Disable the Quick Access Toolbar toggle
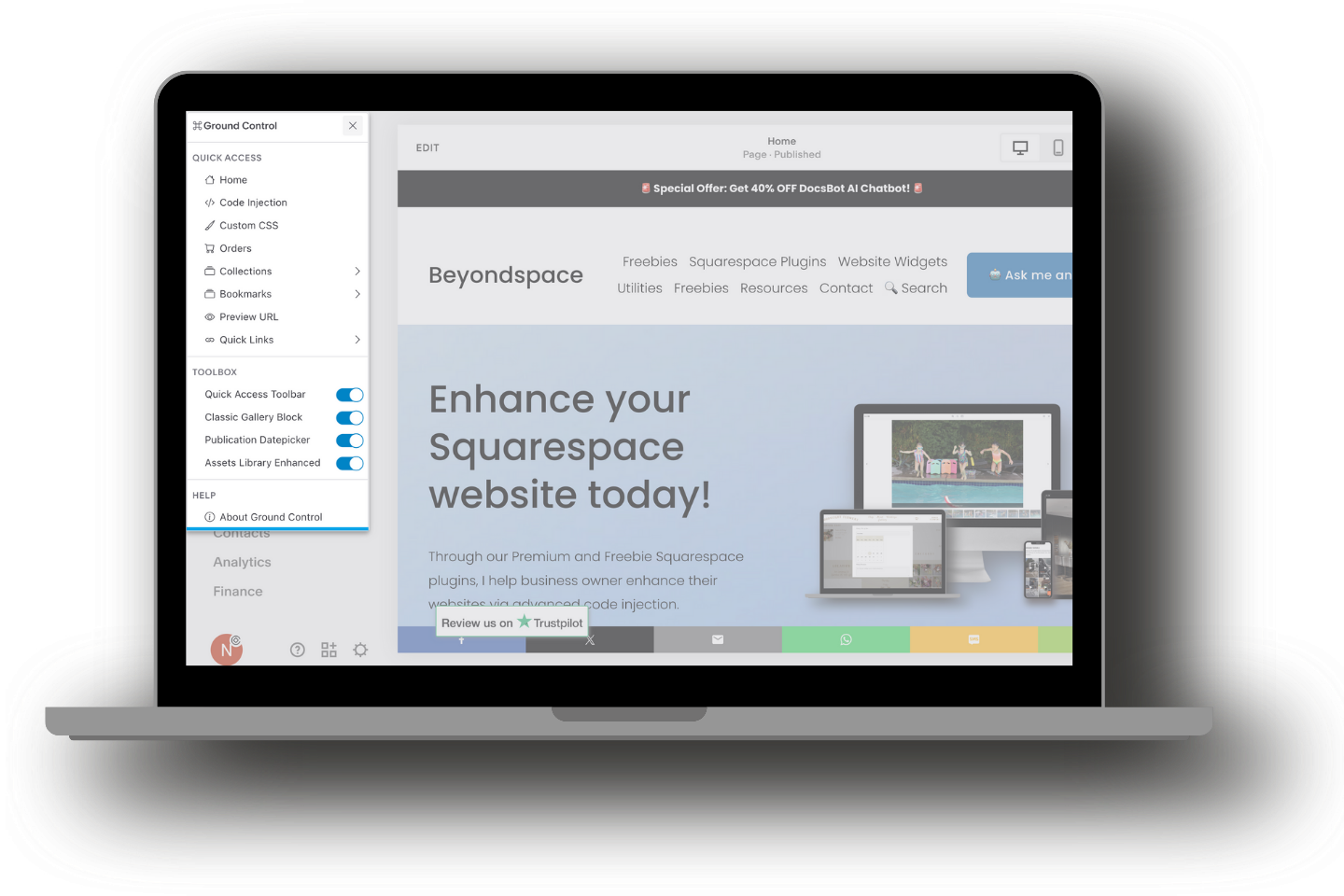This screenshot has height=896, width=1344. coord(349,394)
